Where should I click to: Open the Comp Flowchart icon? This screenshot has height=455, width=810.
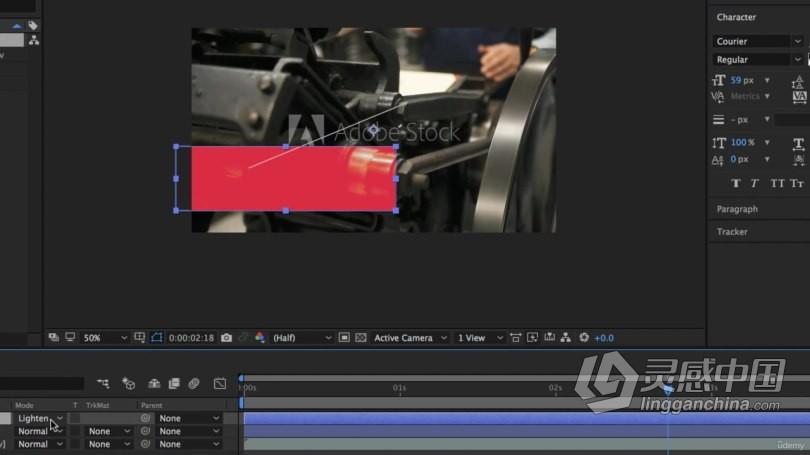tap(566, 338)
